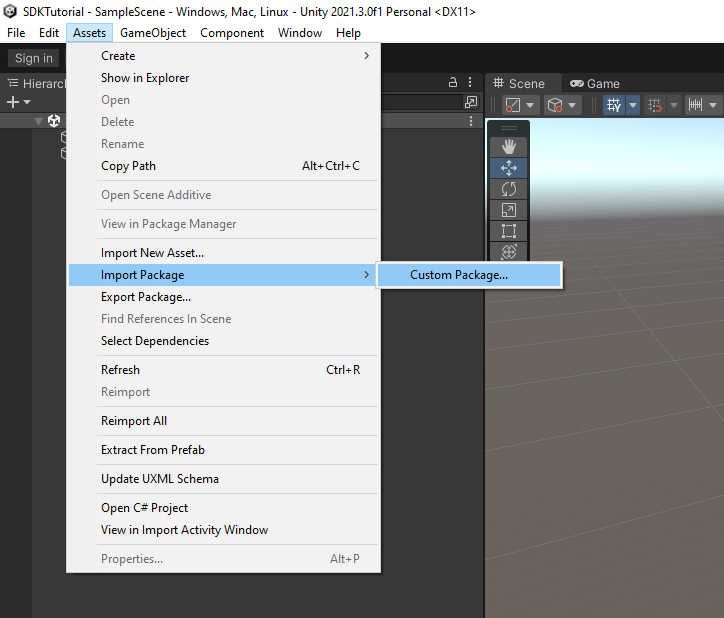The image size is (724, 618).
Task: Open the handle rotation dropdown
Action: point(563,105)
